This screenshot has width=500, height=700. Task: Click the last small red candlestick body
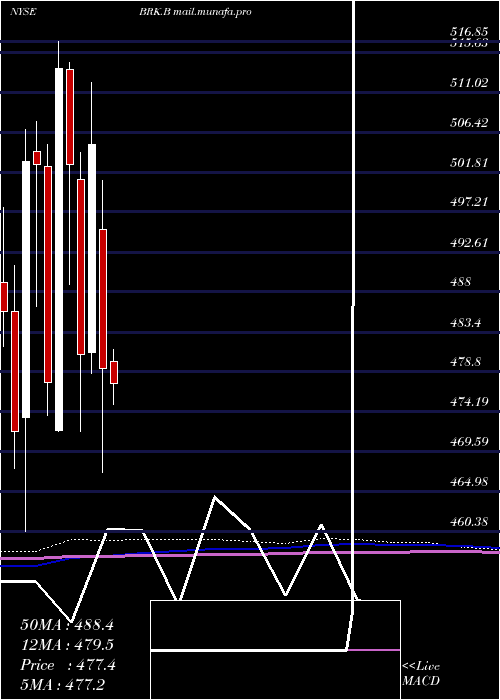pyautogui.click(x=114, y=372)
